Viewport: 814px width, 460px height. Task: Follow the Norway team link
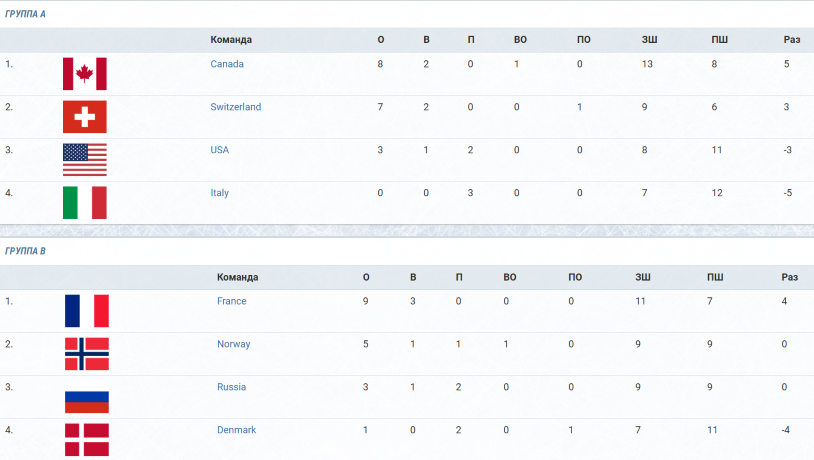pos(234,344)
